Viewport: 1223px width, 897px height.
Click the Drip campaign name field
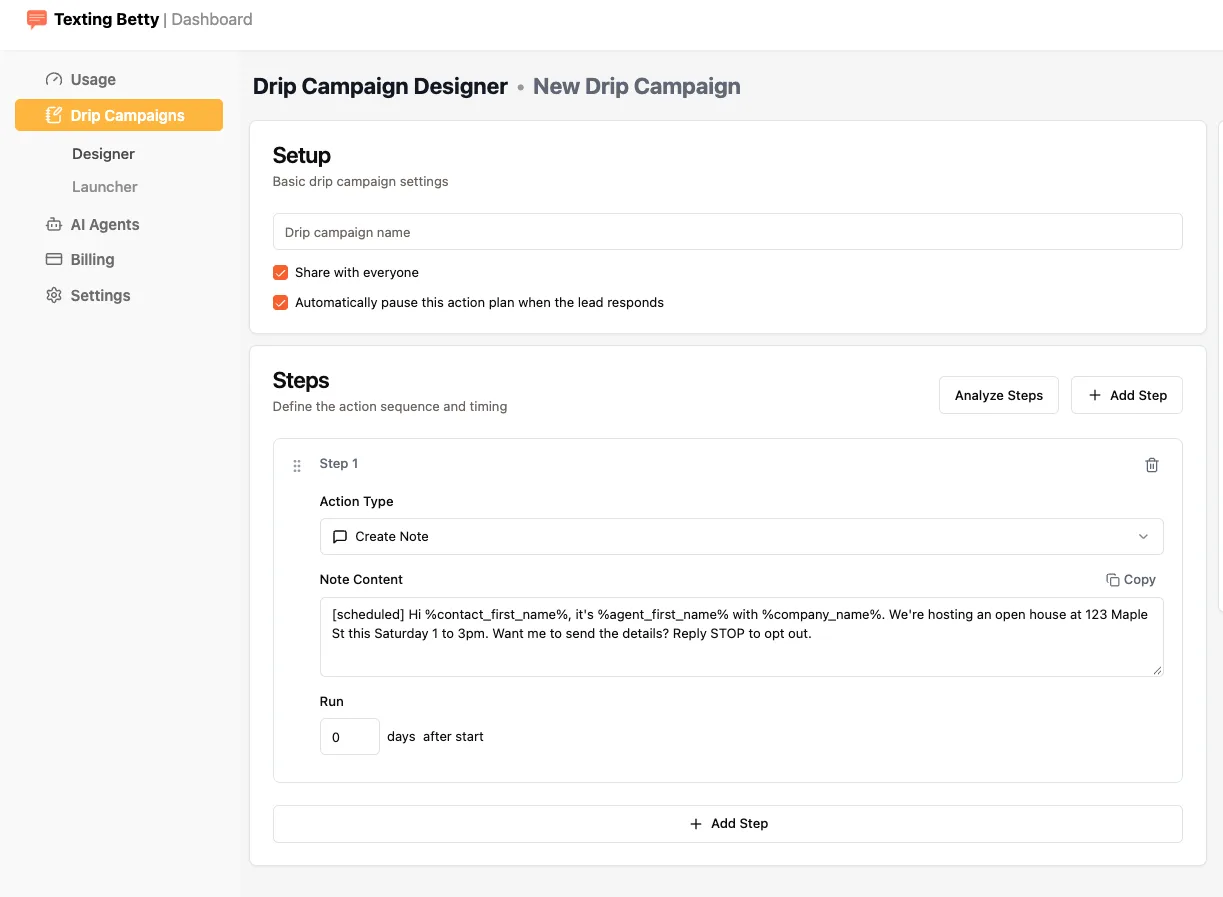click(x=727, y=232)
